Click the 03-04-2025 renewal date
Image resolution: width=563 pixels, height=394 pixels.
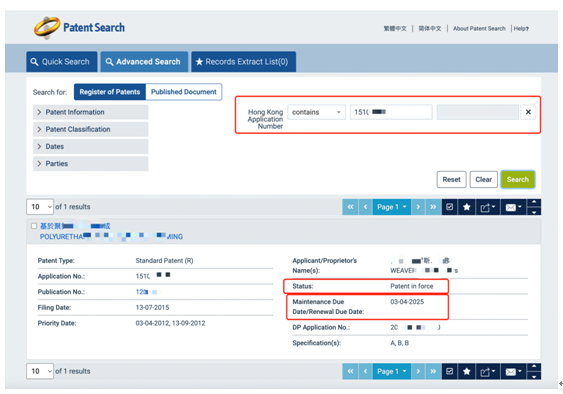[x=407, y=302]
